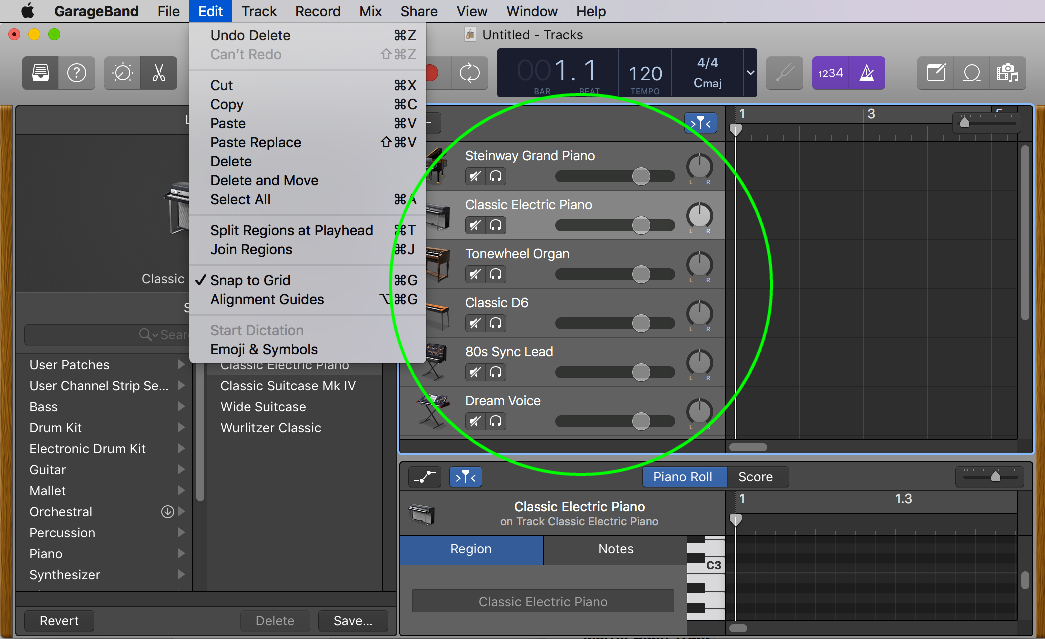Solo the Classic Electric Piano track
This screenshot has width=1045, height=639.
pyautogui.click(x=495, y=225)
